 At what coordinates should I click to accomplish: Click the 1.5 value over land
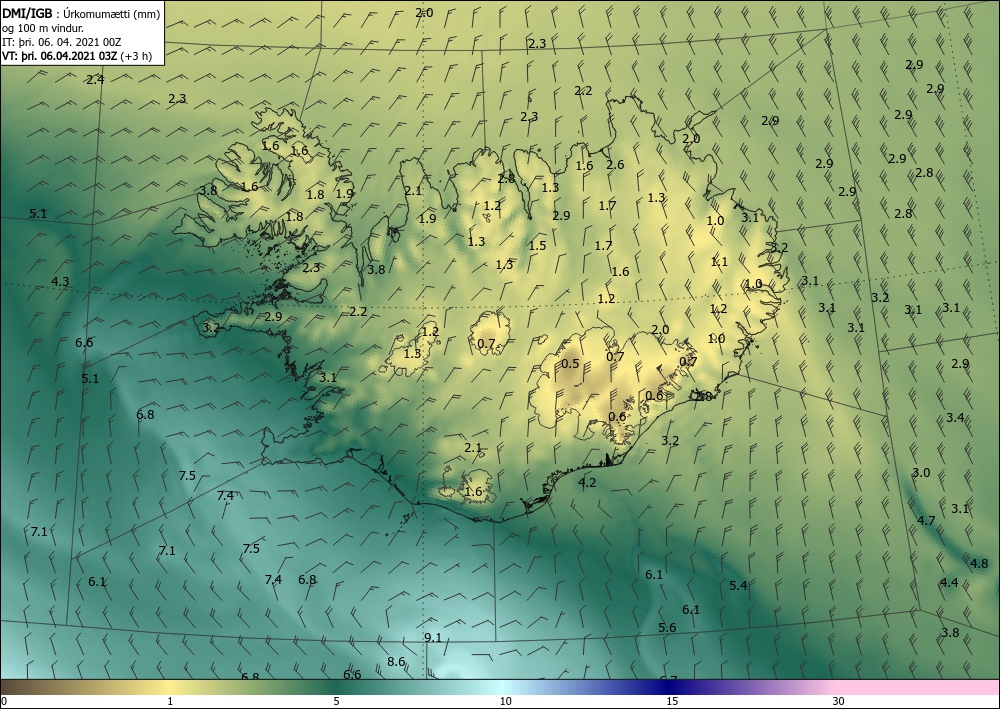(538, 245)
